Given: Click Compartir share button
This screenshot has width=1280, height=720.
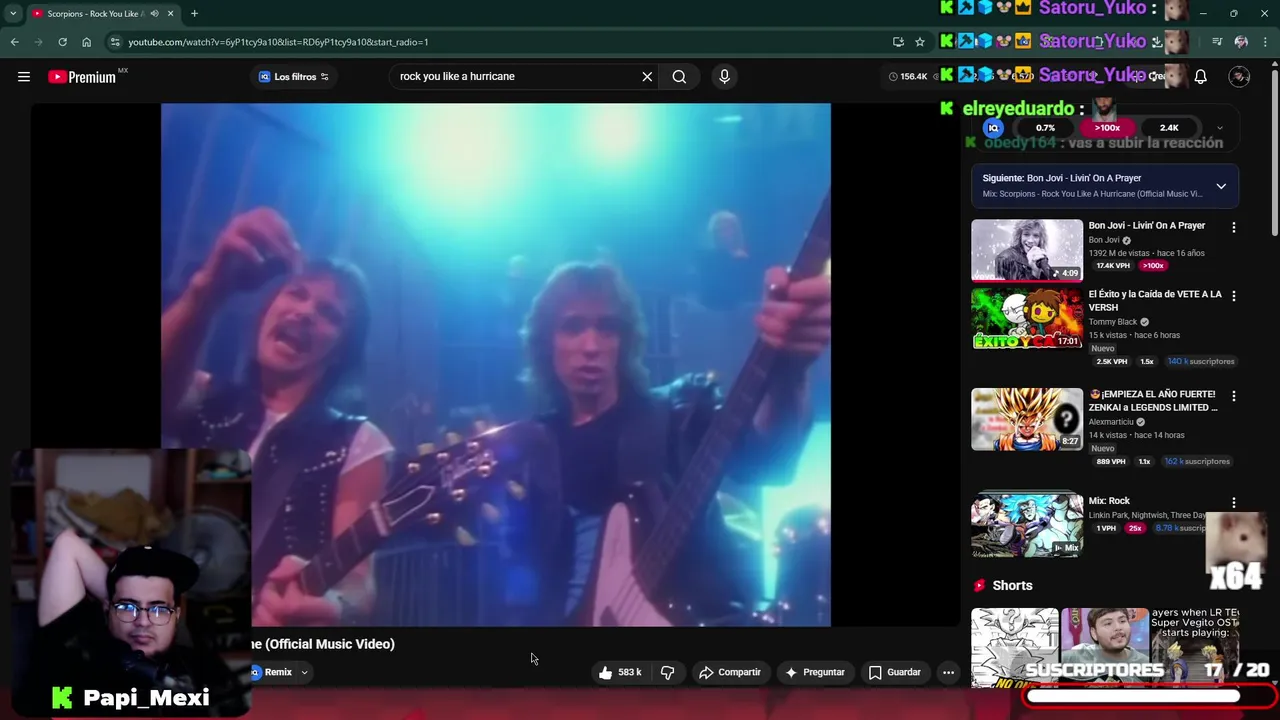Looking at the screenshot, I should [730, 673].
